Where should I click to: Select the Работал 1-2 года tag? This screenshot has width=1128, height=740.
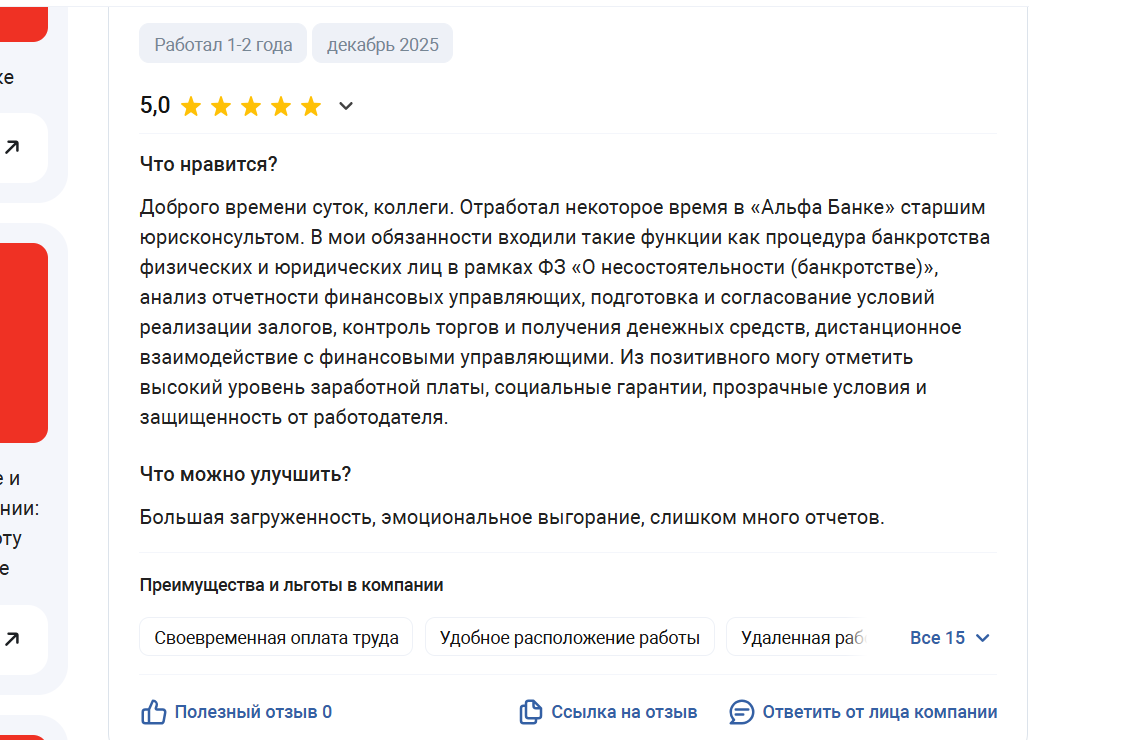[x=223, y=44]
